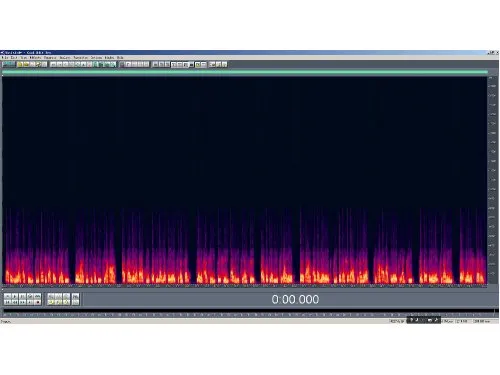Zoom in horizontally on the waveform
Screen dimensions: 500x375
click(51, 296)
